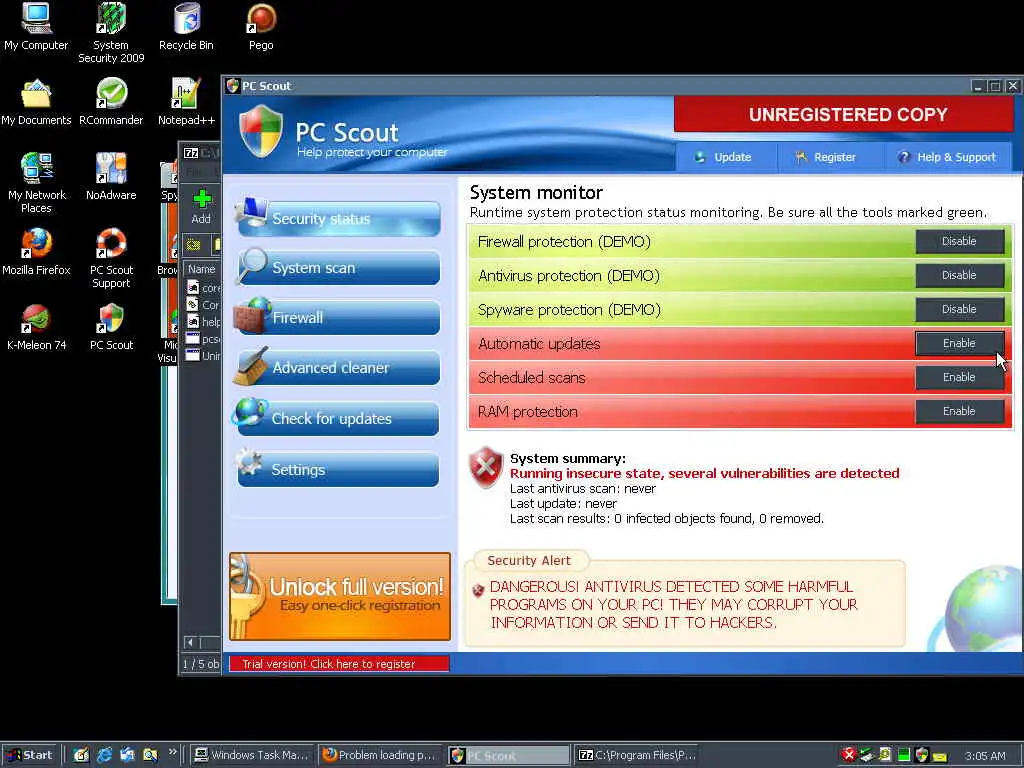This screenshot has width=1024, height=768.
Task: Click Trial version register link
Action: coord(339,664)
